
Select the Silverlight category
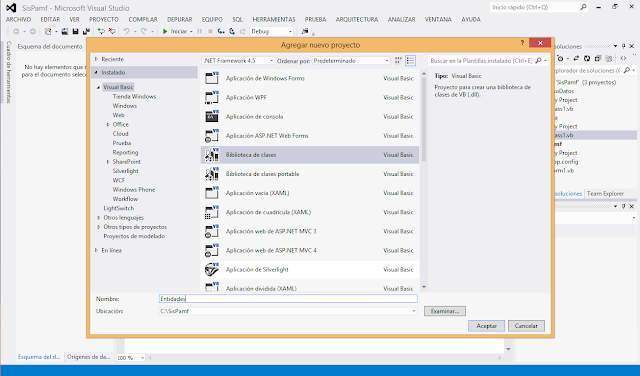click(125, 171)
